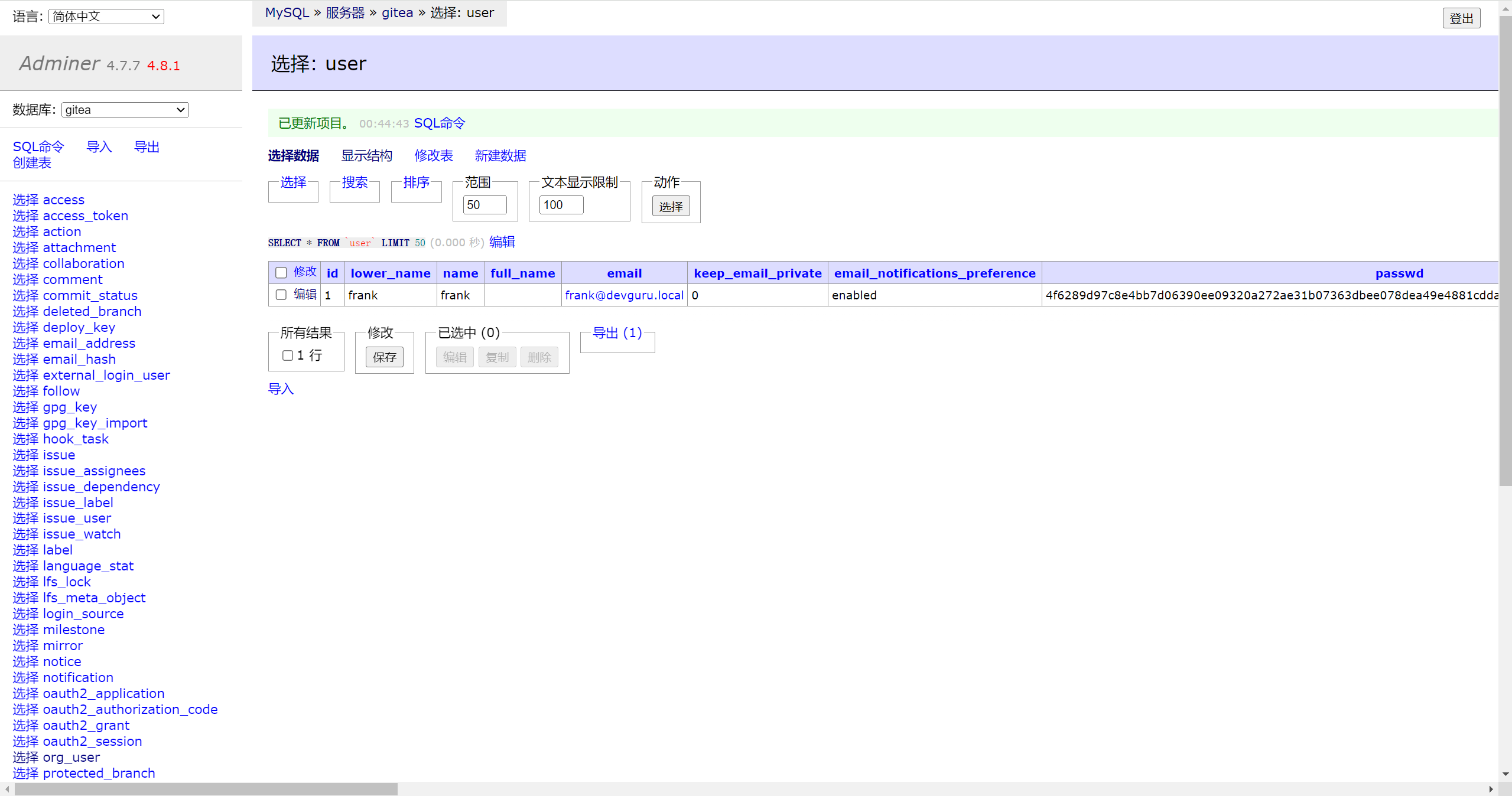Open the gitea database dropdown
Viewport: 1512px width, 796px height.
click(x=125, y=110)
